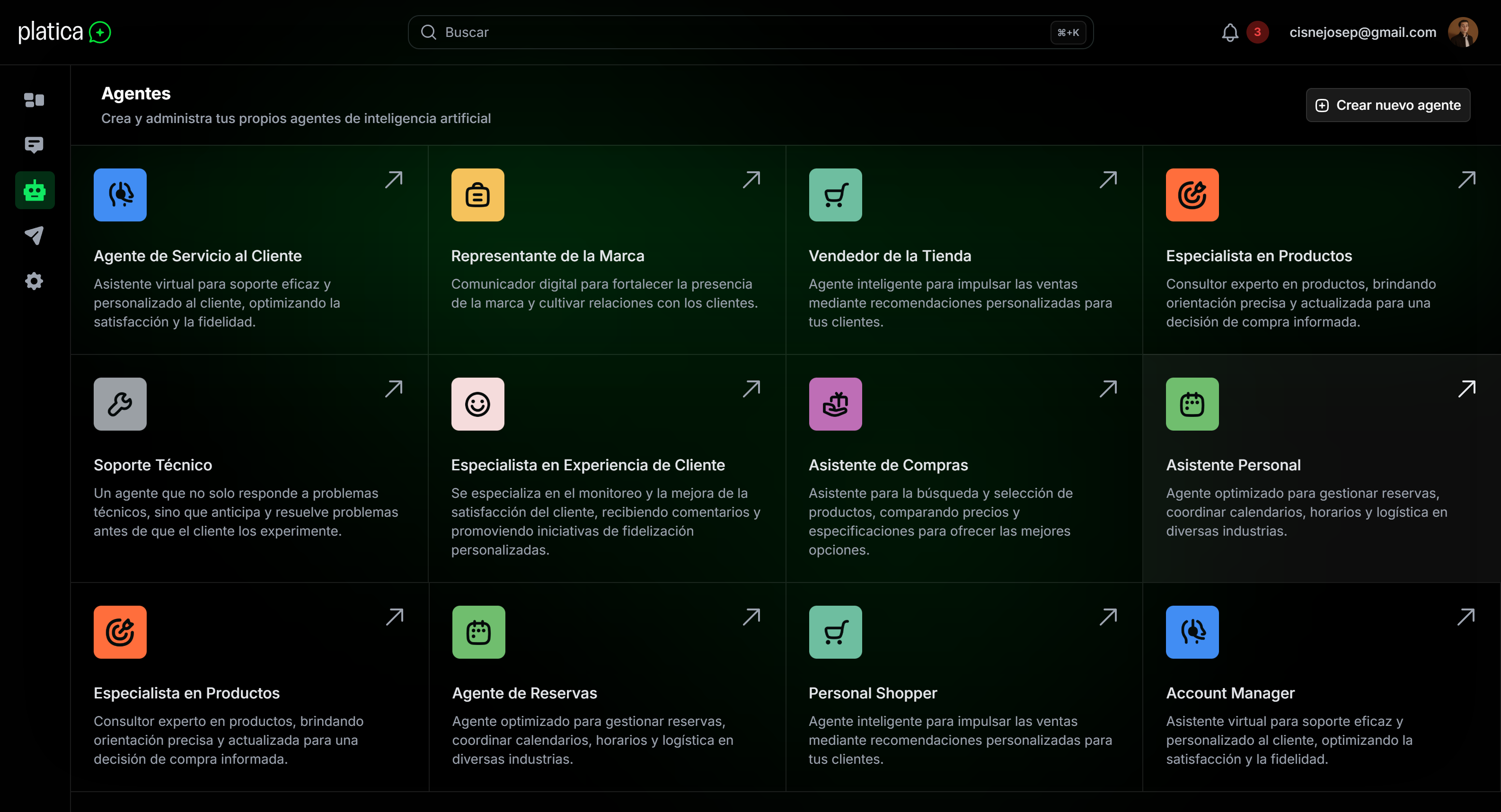Open the chat panel from the sidebar
1501x812 pixels.
pos(34,144)
